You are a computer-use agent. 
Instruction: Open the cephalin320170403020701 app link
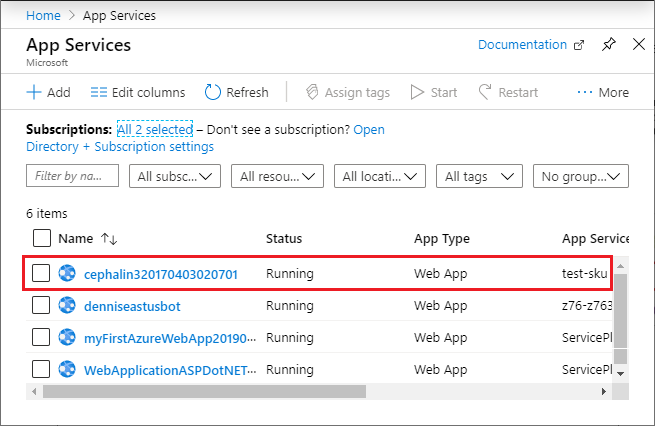(160, 273)
